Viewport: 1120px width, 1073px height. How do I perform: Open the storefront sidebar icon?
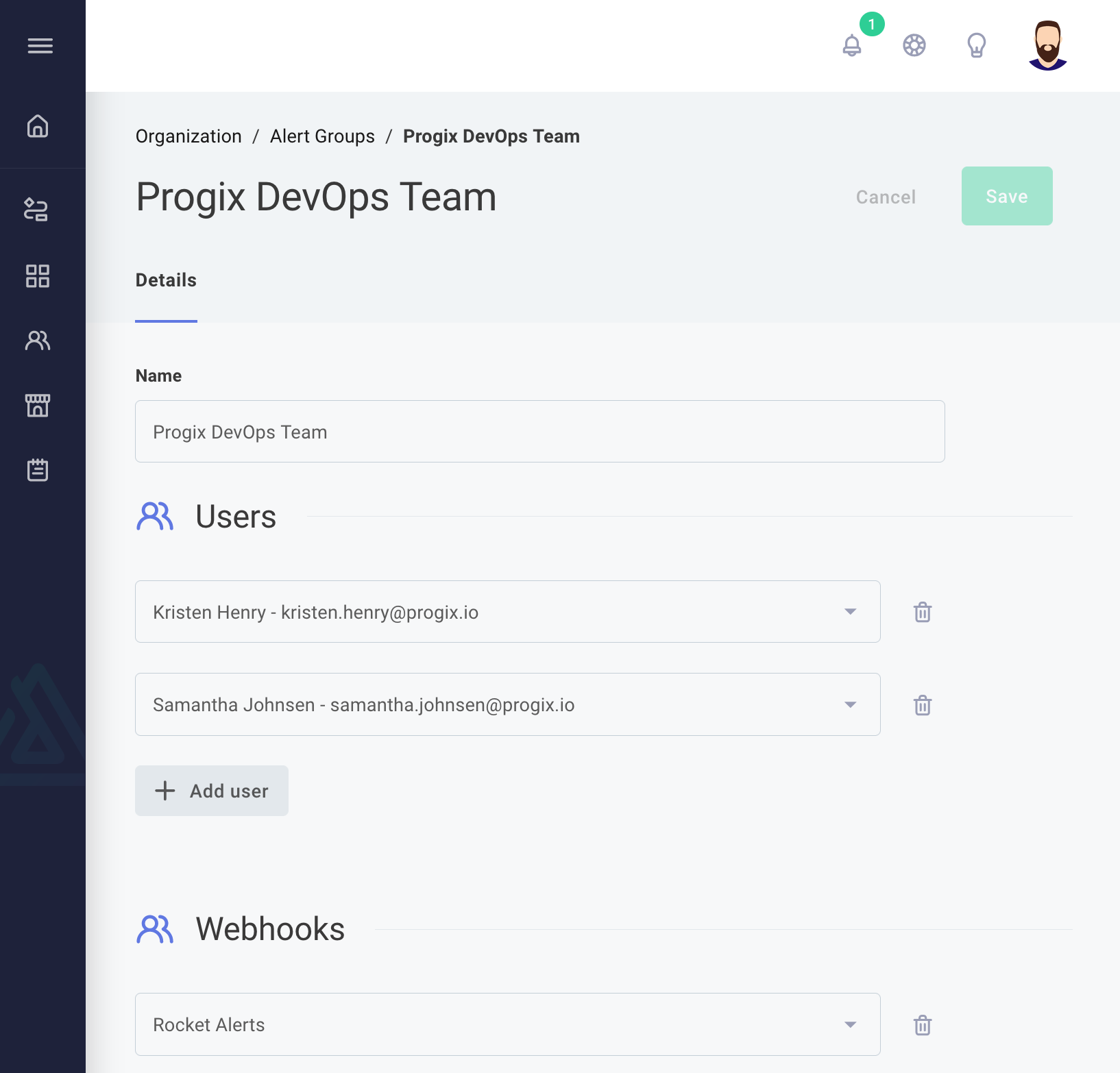pos(38,405)
